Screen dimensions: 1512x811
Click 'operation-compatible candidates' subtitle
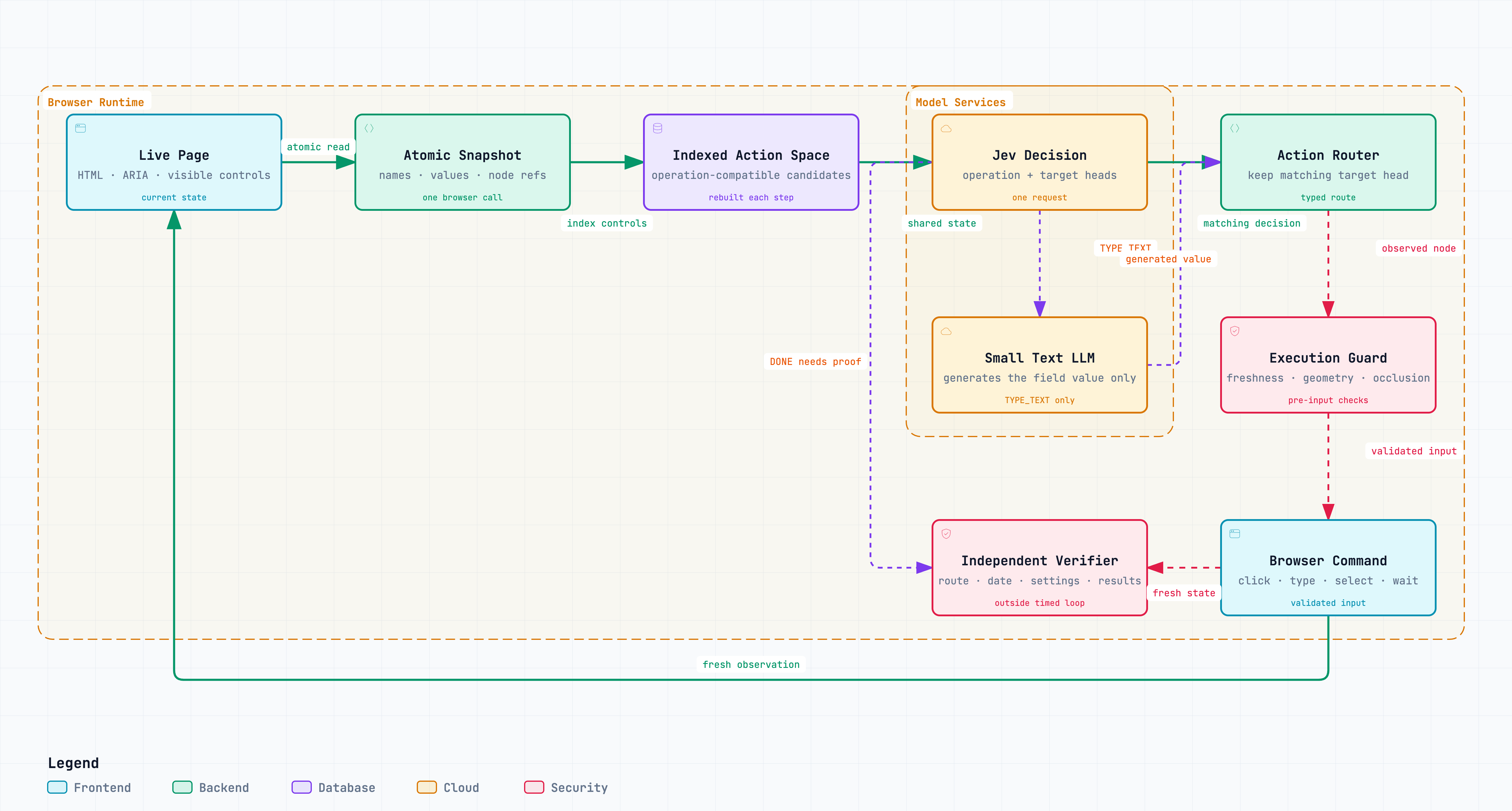[751, 175]
